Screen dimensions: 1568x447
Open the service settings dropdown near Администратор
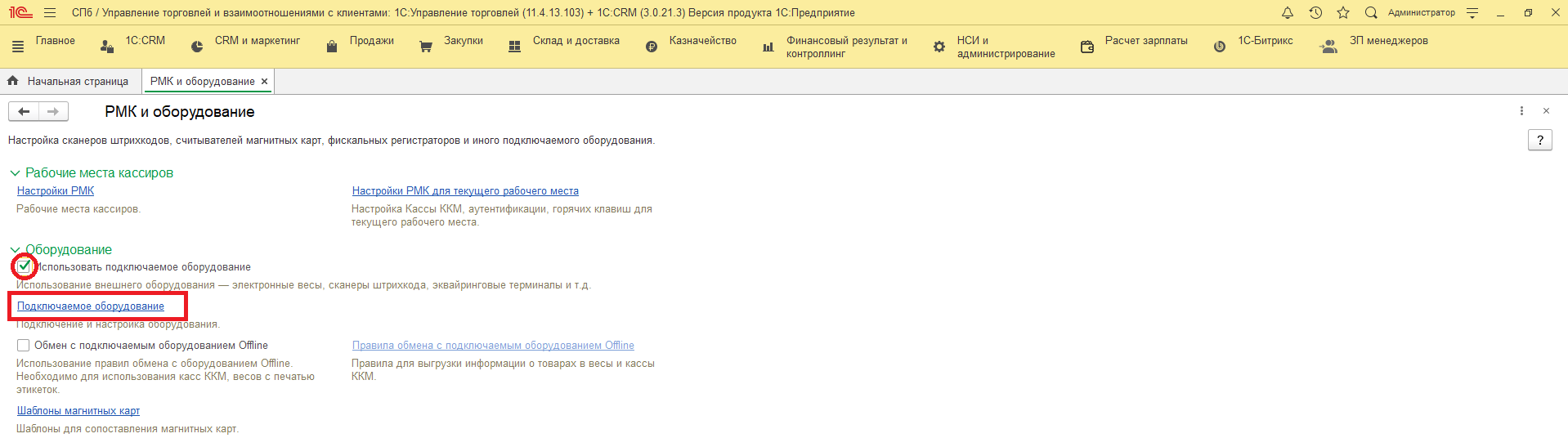point(1472,13)
